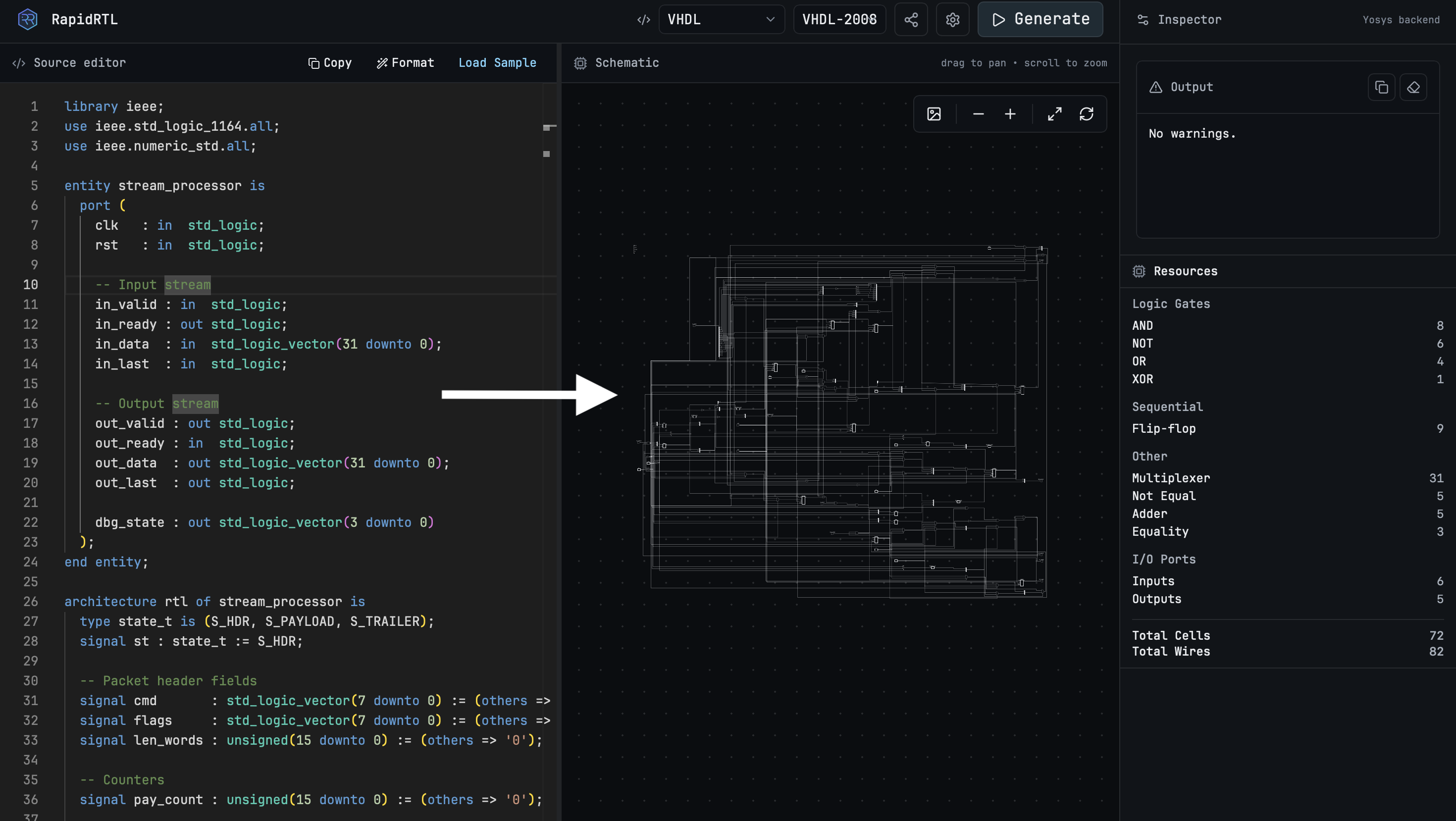Clear output with eraser icon

click(1413, 87)
